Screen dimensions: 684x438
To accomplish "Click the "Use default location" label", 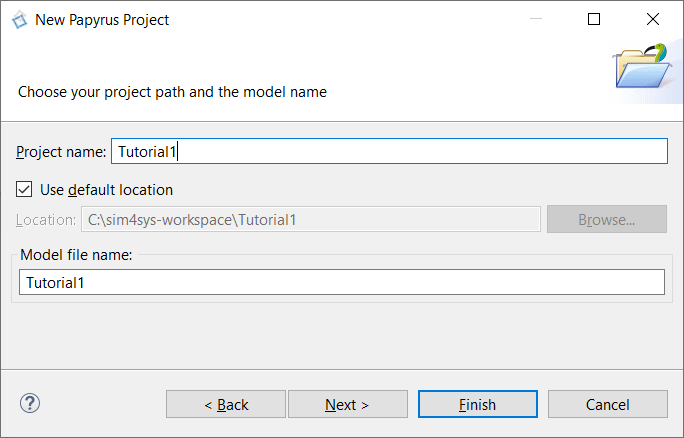I will [x=106, y=190].
